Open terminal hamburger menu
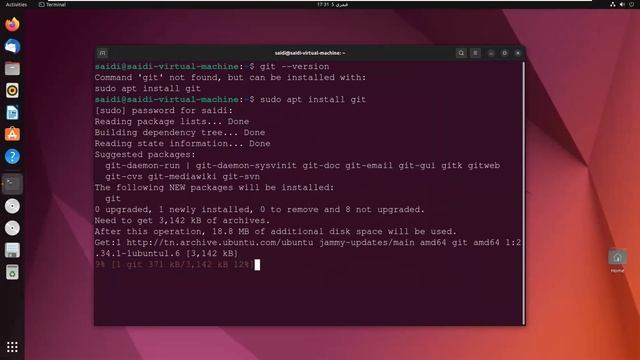The image size is (640, 360). pyautogui.click(x=475, y=53)
